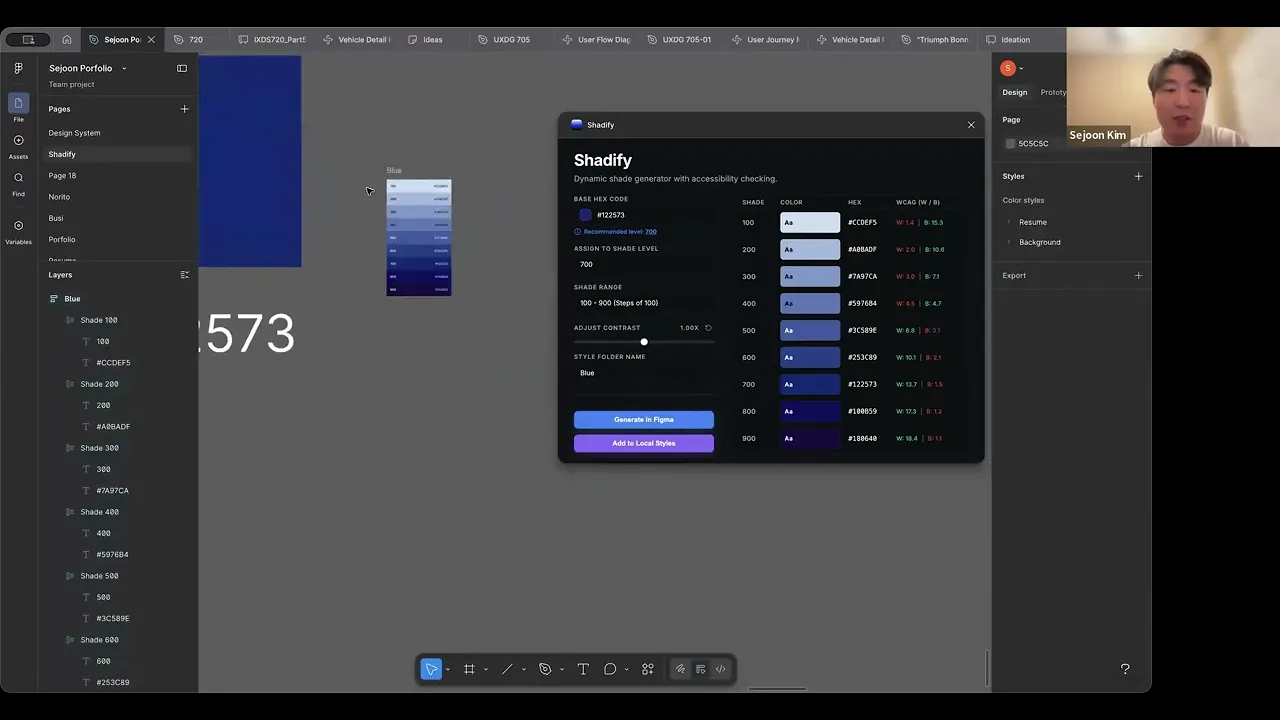Toggle the left sidebar collapse icon
Image resolution: width=1280 pixels, height=720 pixels.
182,68
